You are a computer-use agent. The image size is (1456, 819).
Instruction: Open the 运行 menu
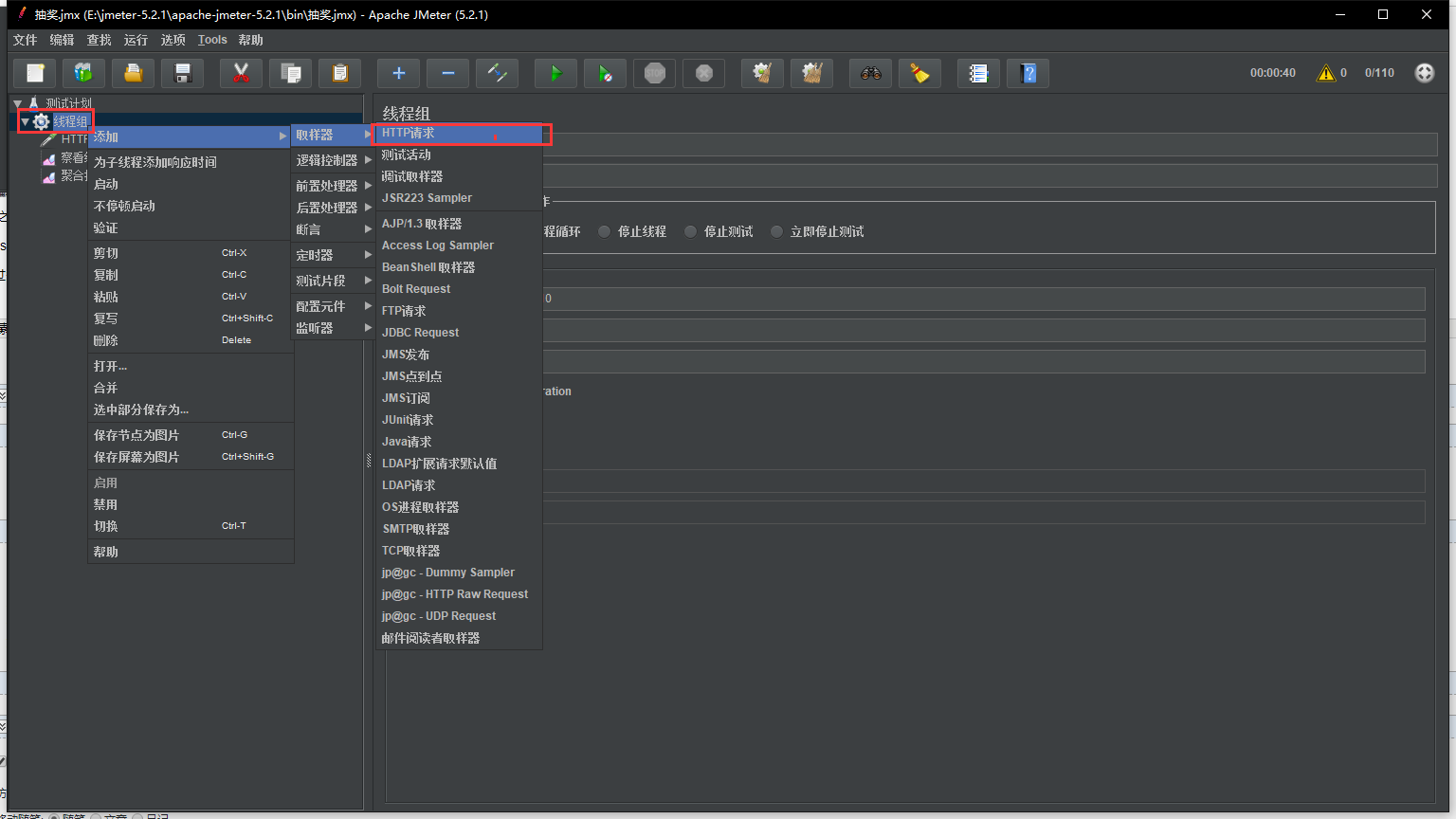(136, 40)
